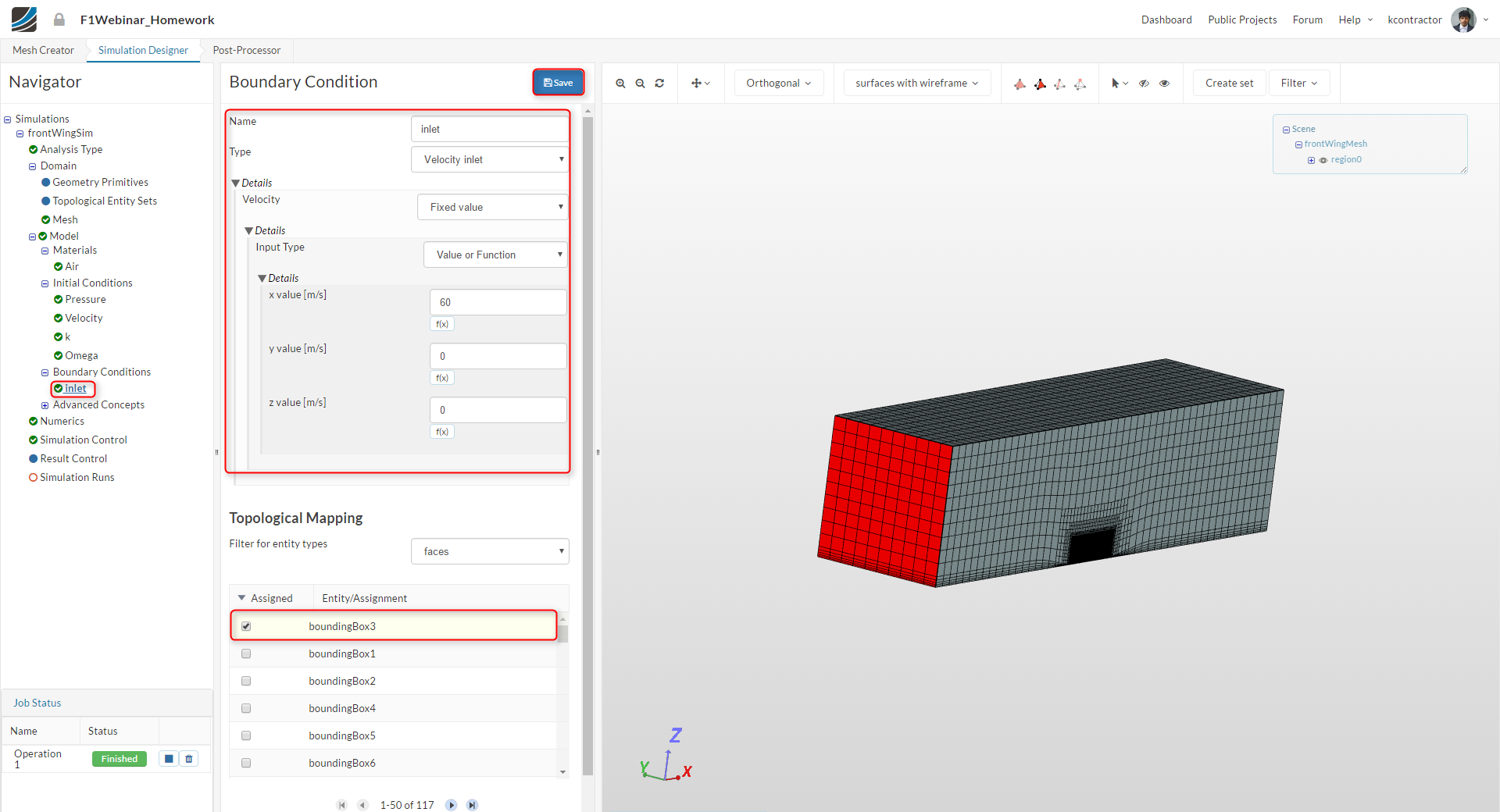Switch to the Post-Processor tab
The width and height of the screenshot is (1500, 812).
coord(246,50)
